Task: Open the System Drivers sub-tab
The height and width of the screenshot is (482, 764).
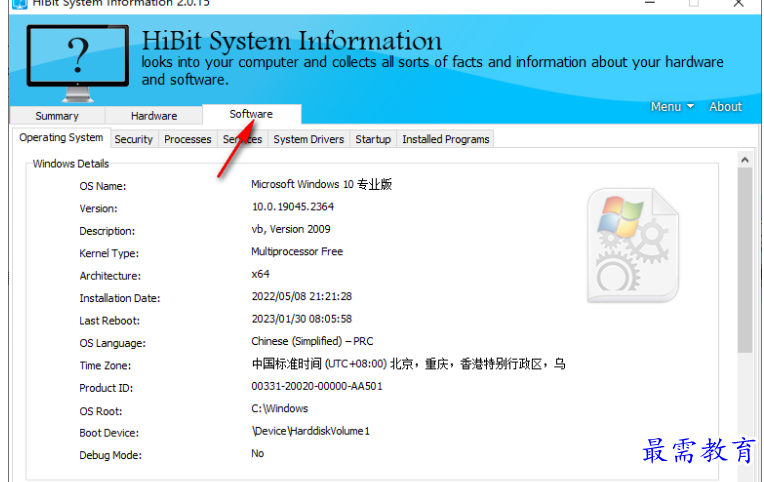Action: (x=308, y=139)
